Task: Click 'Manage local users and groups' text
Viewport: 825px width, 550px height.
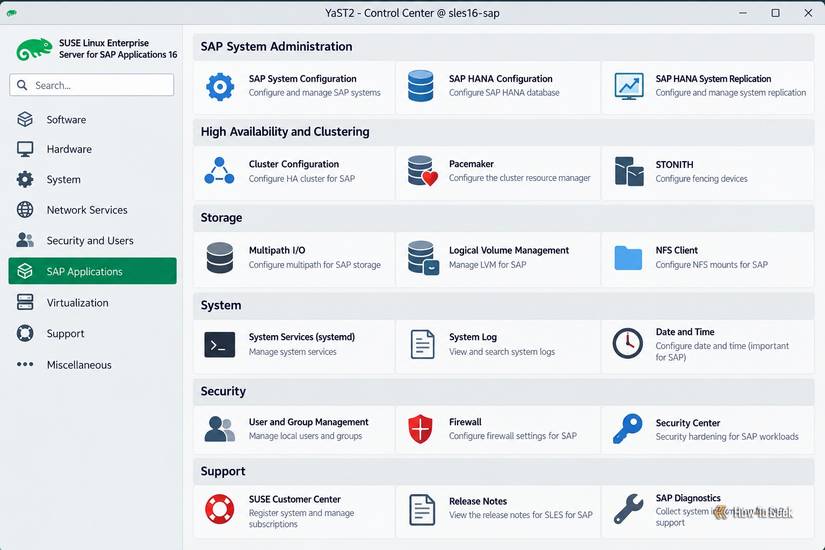Action: point(305,436)
